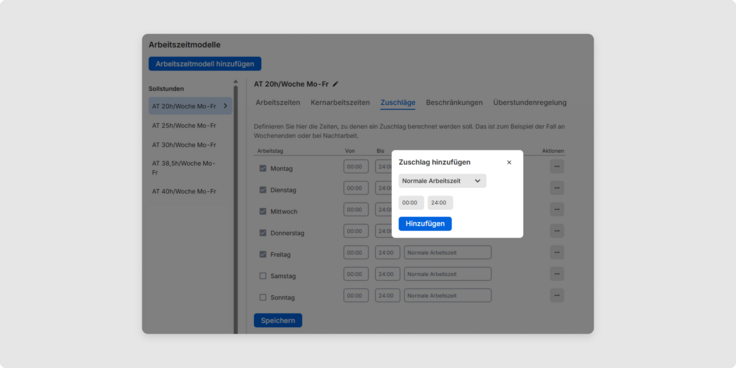Click Montag Von time field
736x368 pixels.
point(356,167)
